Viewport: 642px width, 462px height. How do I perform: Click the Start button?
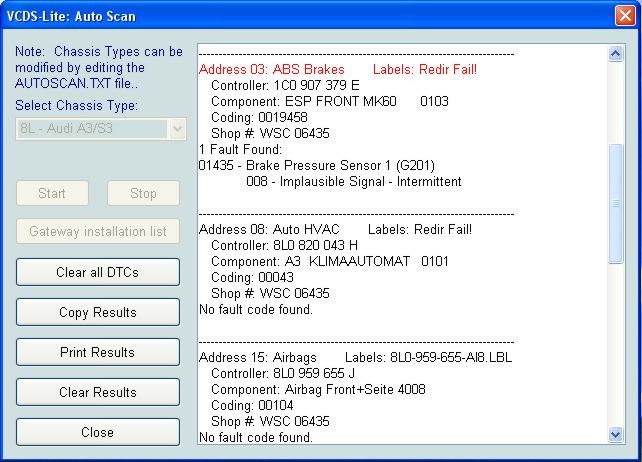click(x=52, y=193)
